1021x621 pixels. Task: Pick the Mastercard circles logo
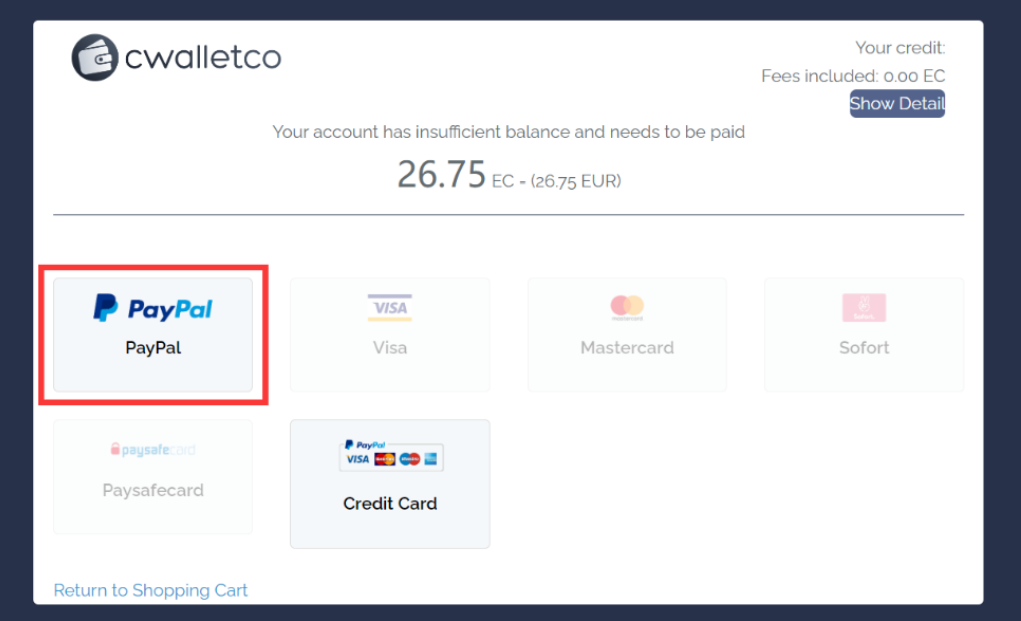pos(627,307)
